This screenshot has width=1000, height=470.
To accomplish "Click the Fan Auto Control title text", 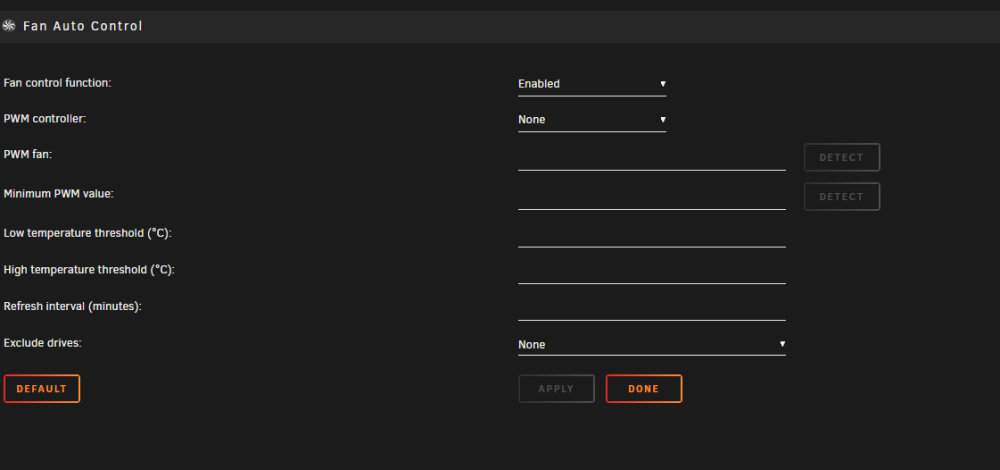I will [x=83, y=26].
